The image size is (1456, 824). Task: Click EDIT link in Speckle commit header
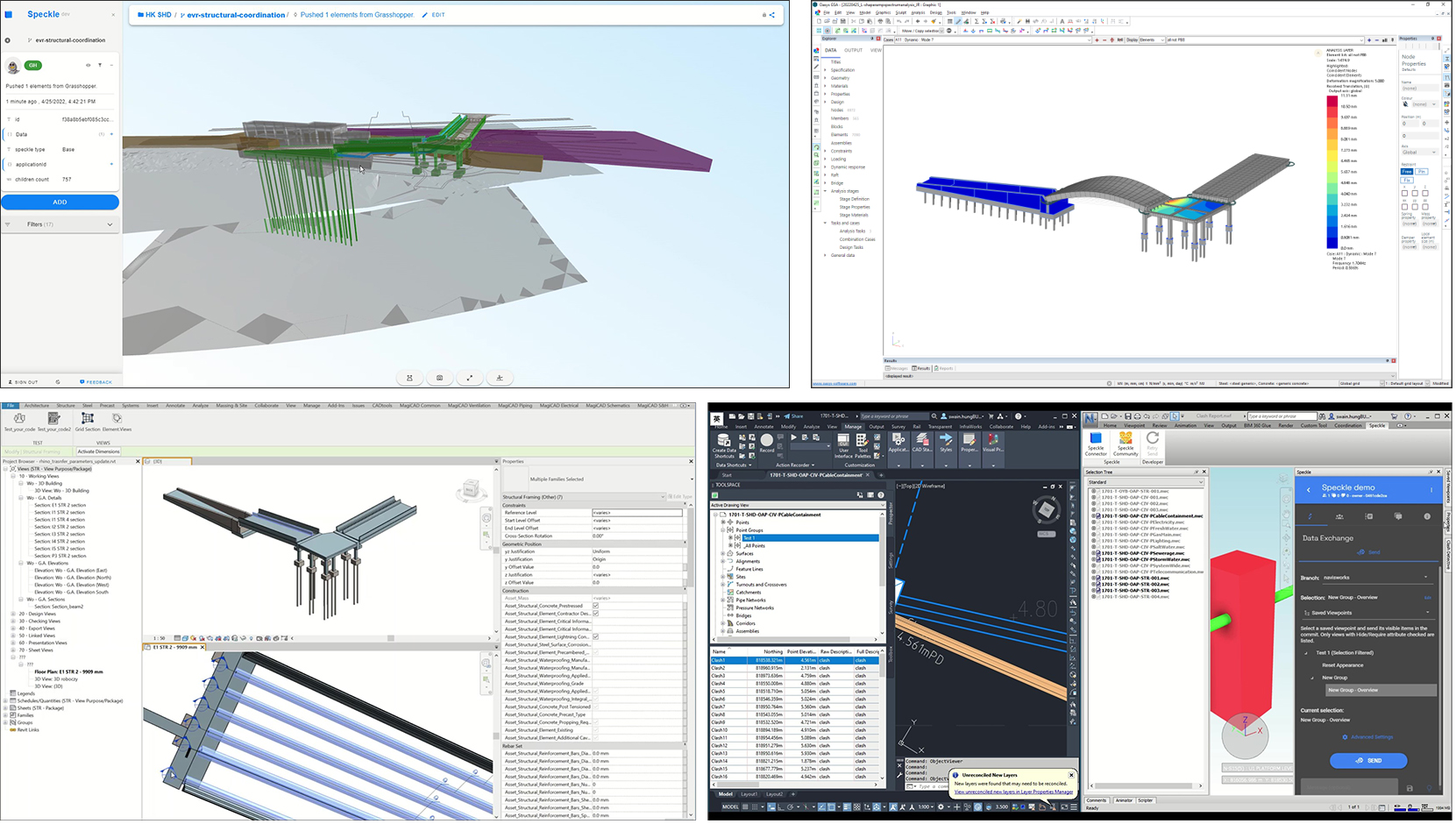[435, 15]
